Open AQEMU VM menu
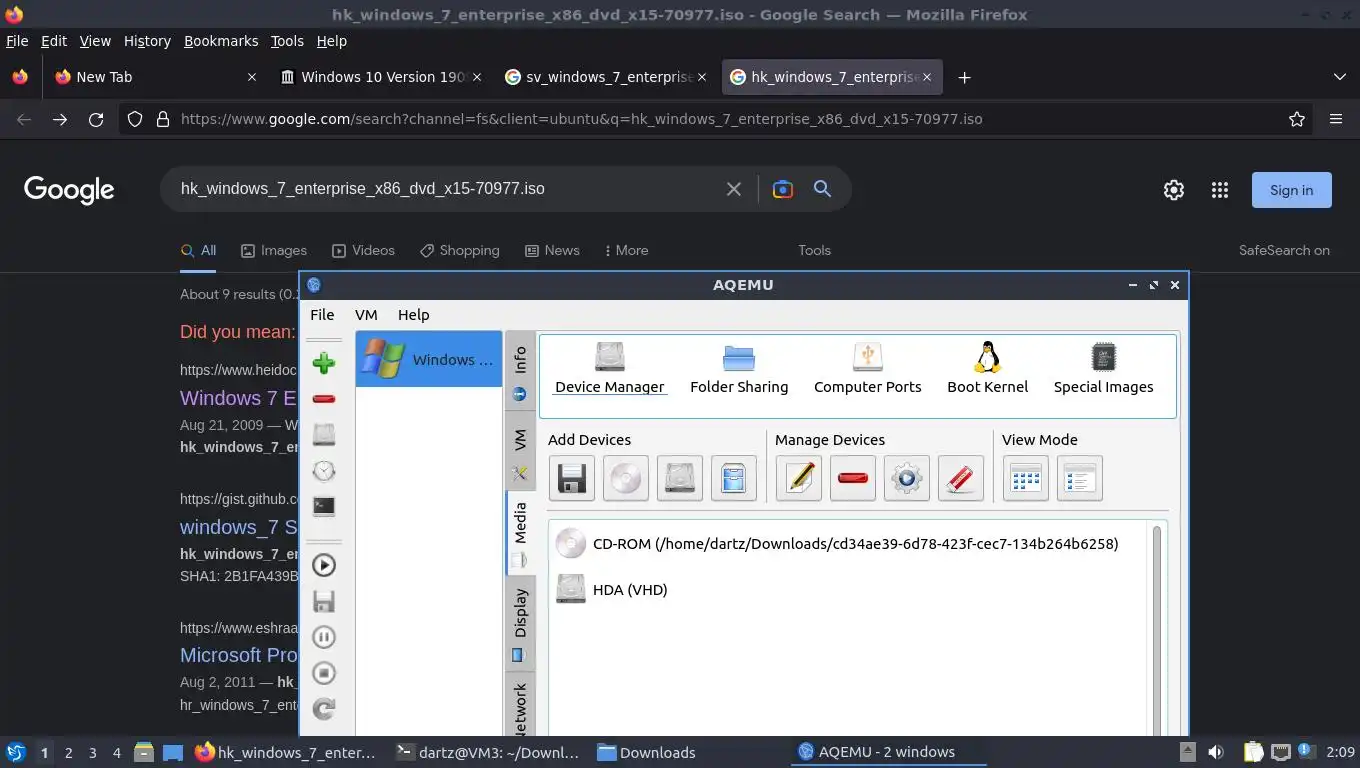This screenshot has height=768, width=1360. (366, 314)
